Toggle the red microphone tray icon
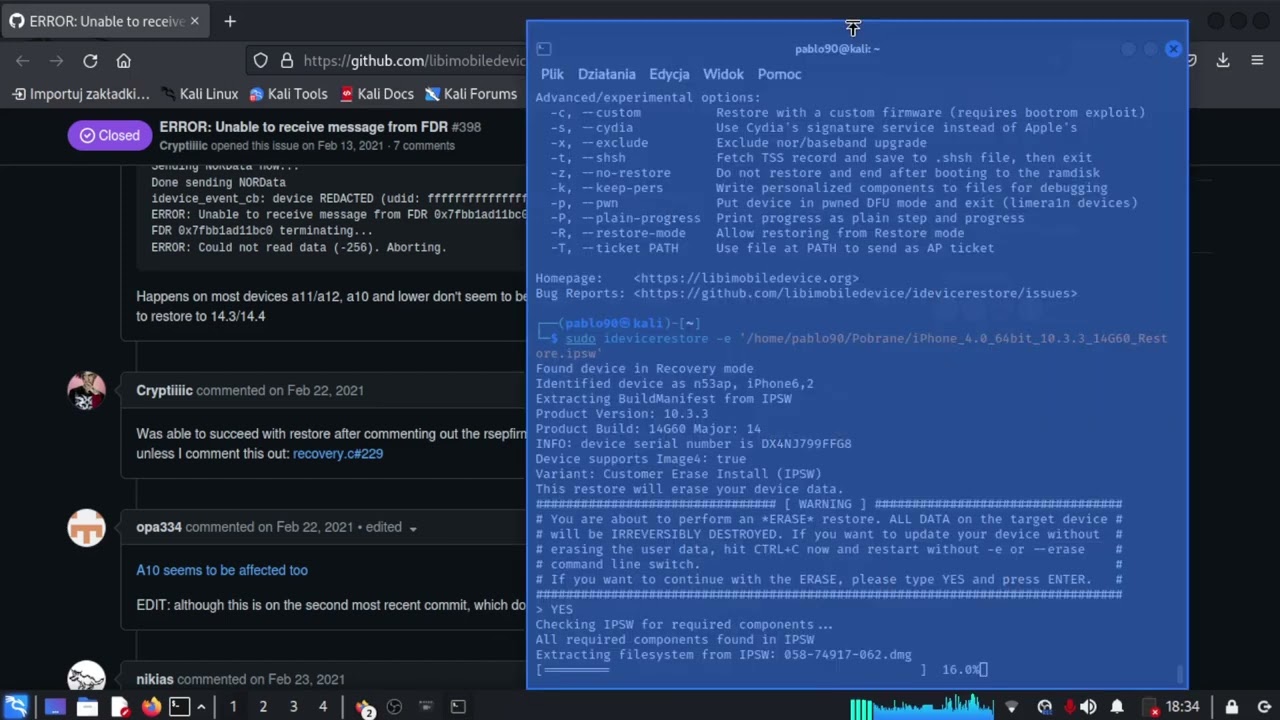This screenshot has width=1280, height=720. click(1068, 707)
